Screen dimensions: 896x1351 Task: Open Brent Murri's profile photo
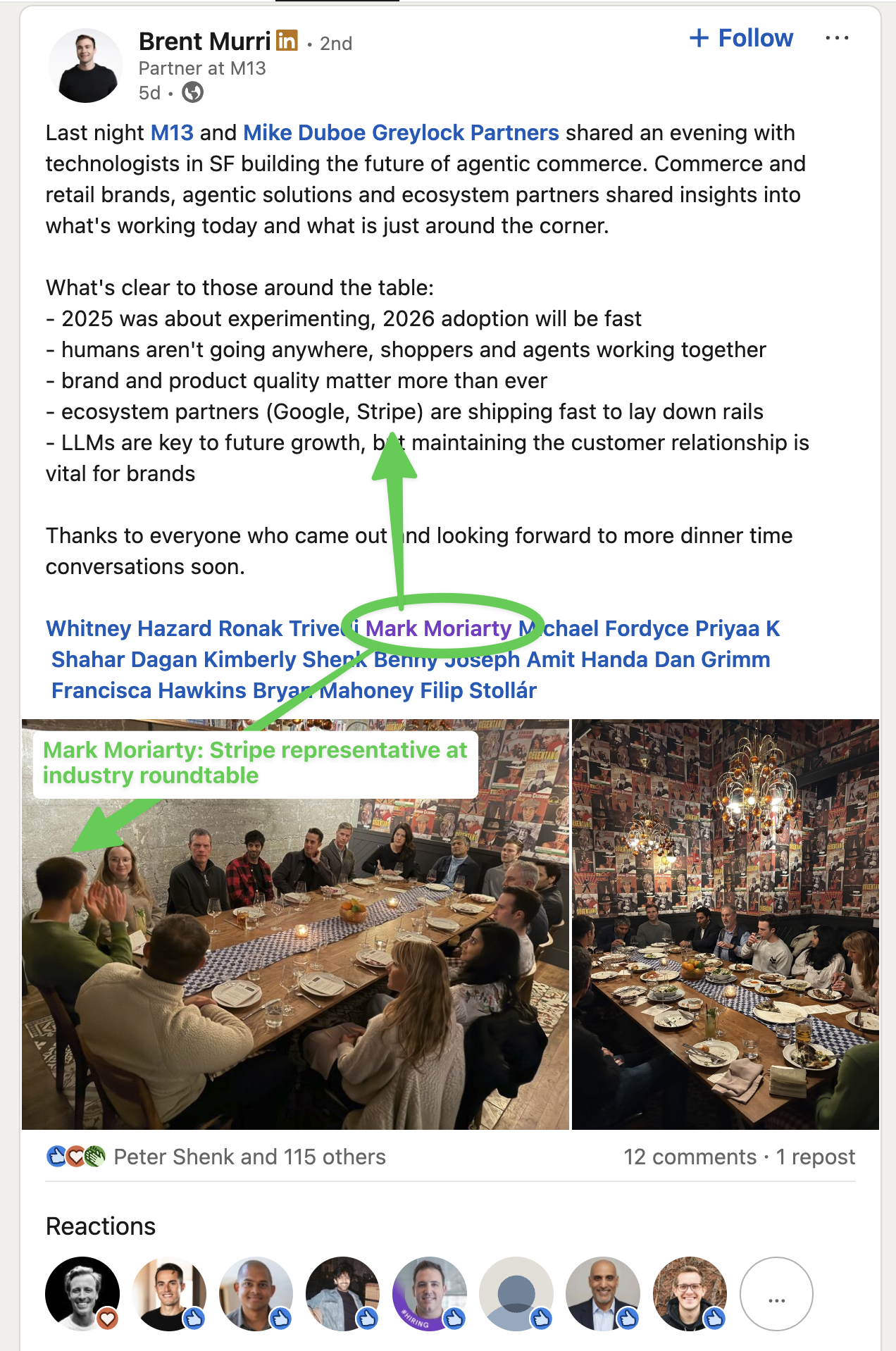click(85, 66)
